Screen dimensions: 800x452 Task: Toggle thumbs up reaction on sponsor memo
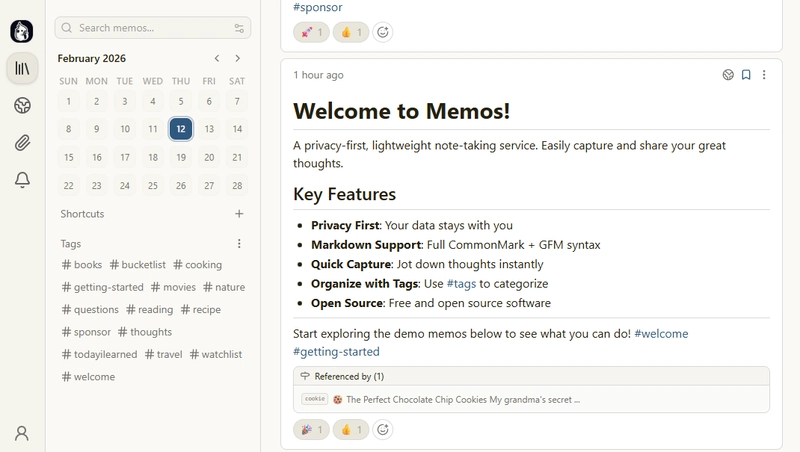click(350, 32)
